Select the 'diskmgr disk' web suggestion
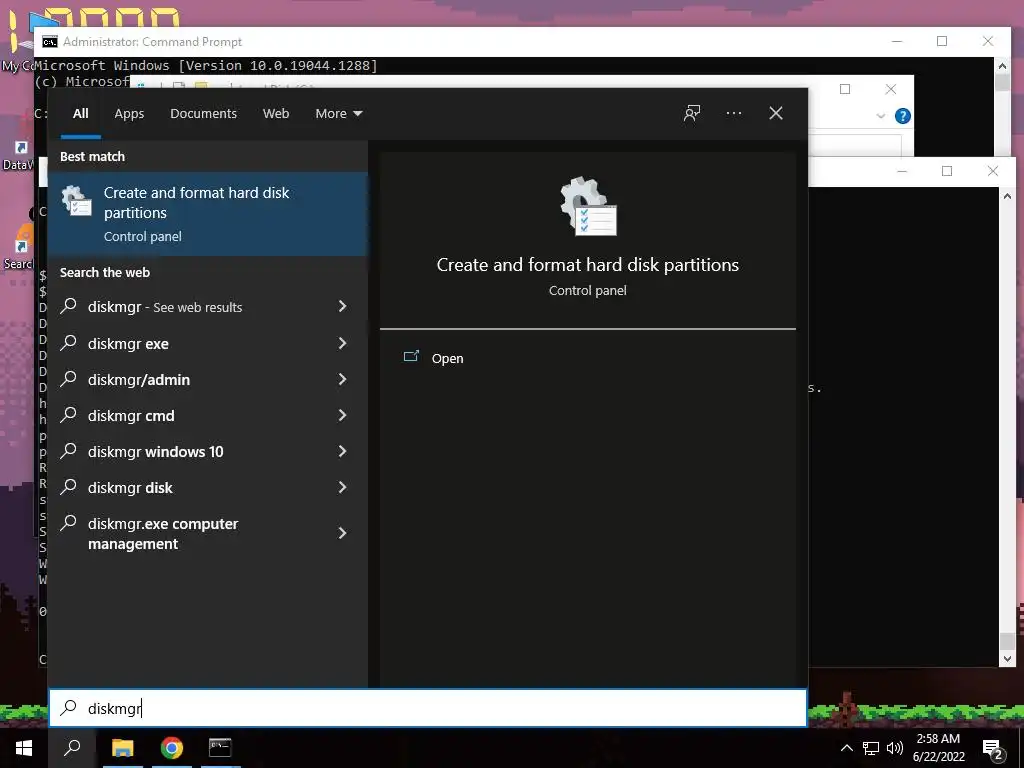1024x768 pixels. coord(208,487)
